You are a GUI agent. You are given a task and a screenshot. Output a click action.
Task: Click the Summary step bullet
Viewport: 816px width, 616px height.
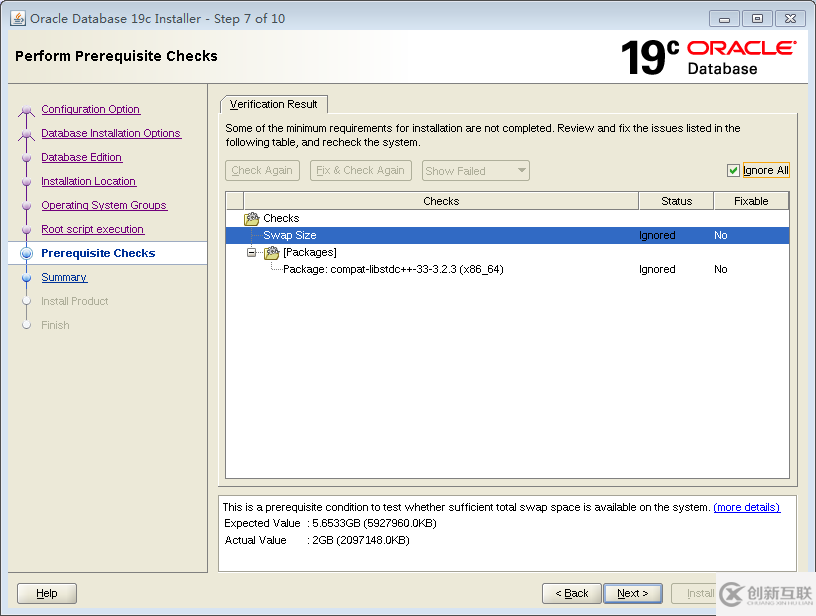[27, 278]
